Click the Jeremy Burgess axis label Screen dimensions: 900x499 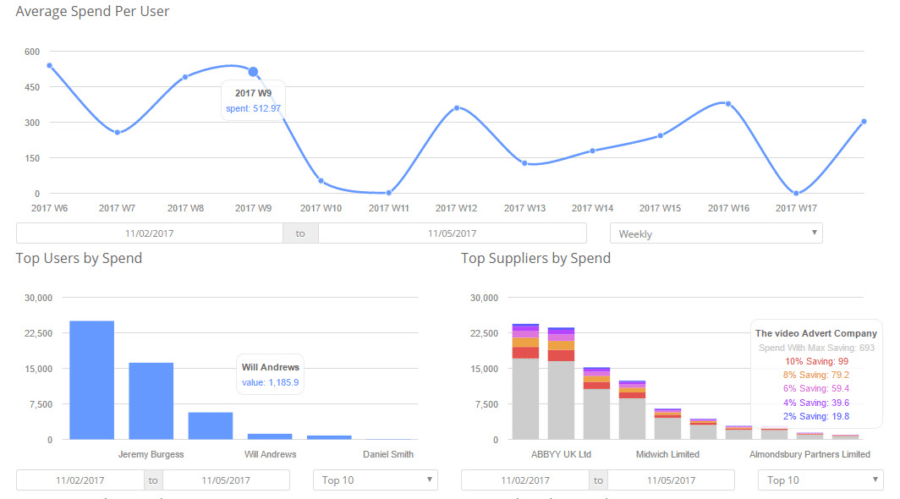pyautogui.click(x=151, y=454)
